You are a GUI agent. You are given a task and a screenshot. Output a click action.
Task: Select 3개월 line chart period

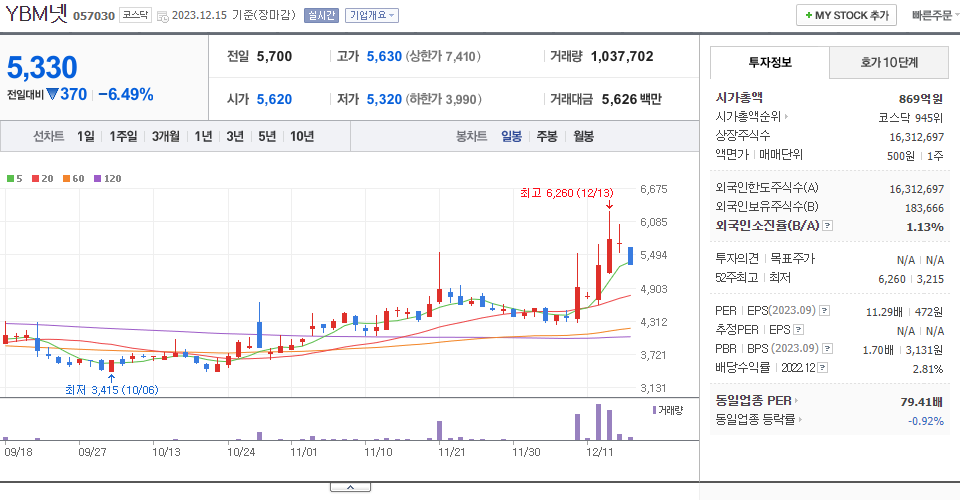coord(166,136)
